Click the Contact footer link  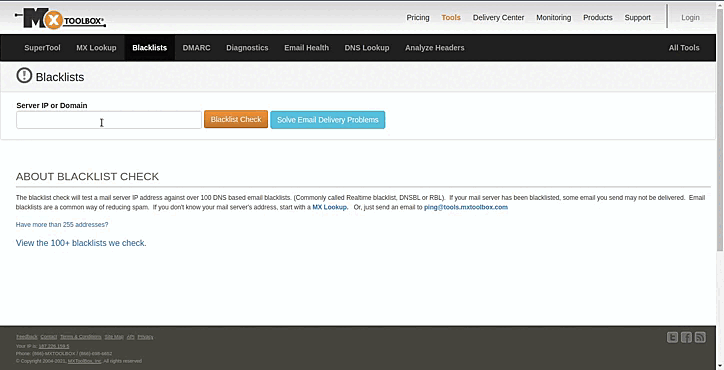pyautogui.click(x=48, y=337)
